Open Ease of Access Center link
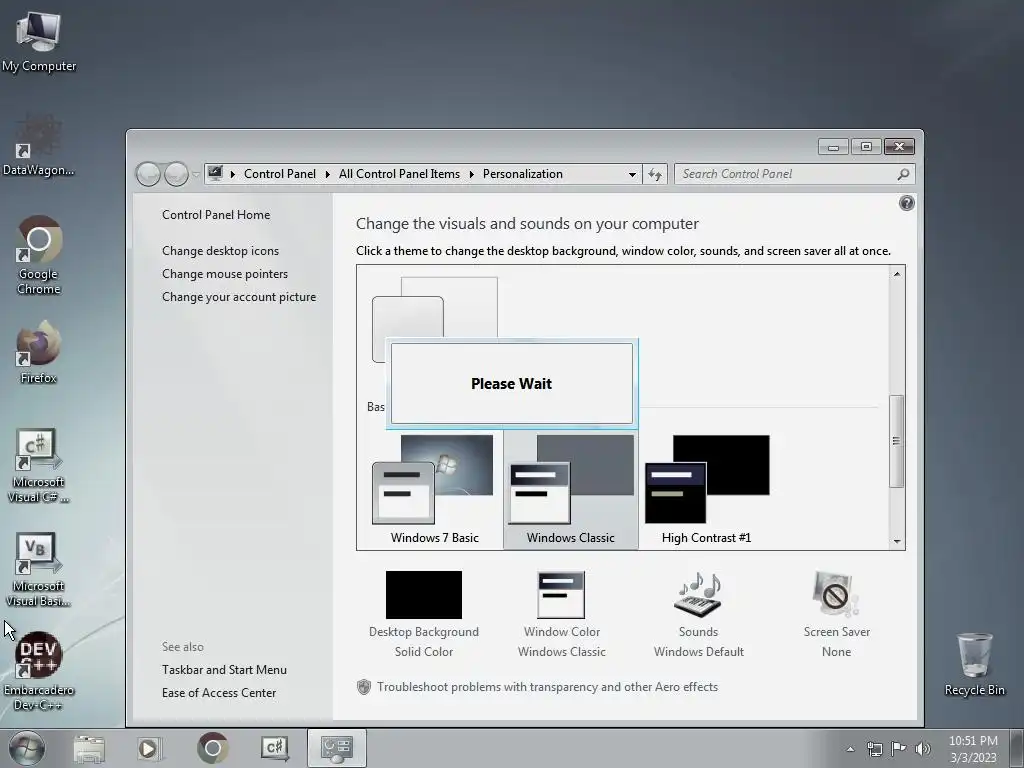The height and width of the screenshot is (768, 1024). tap(219, 693)
